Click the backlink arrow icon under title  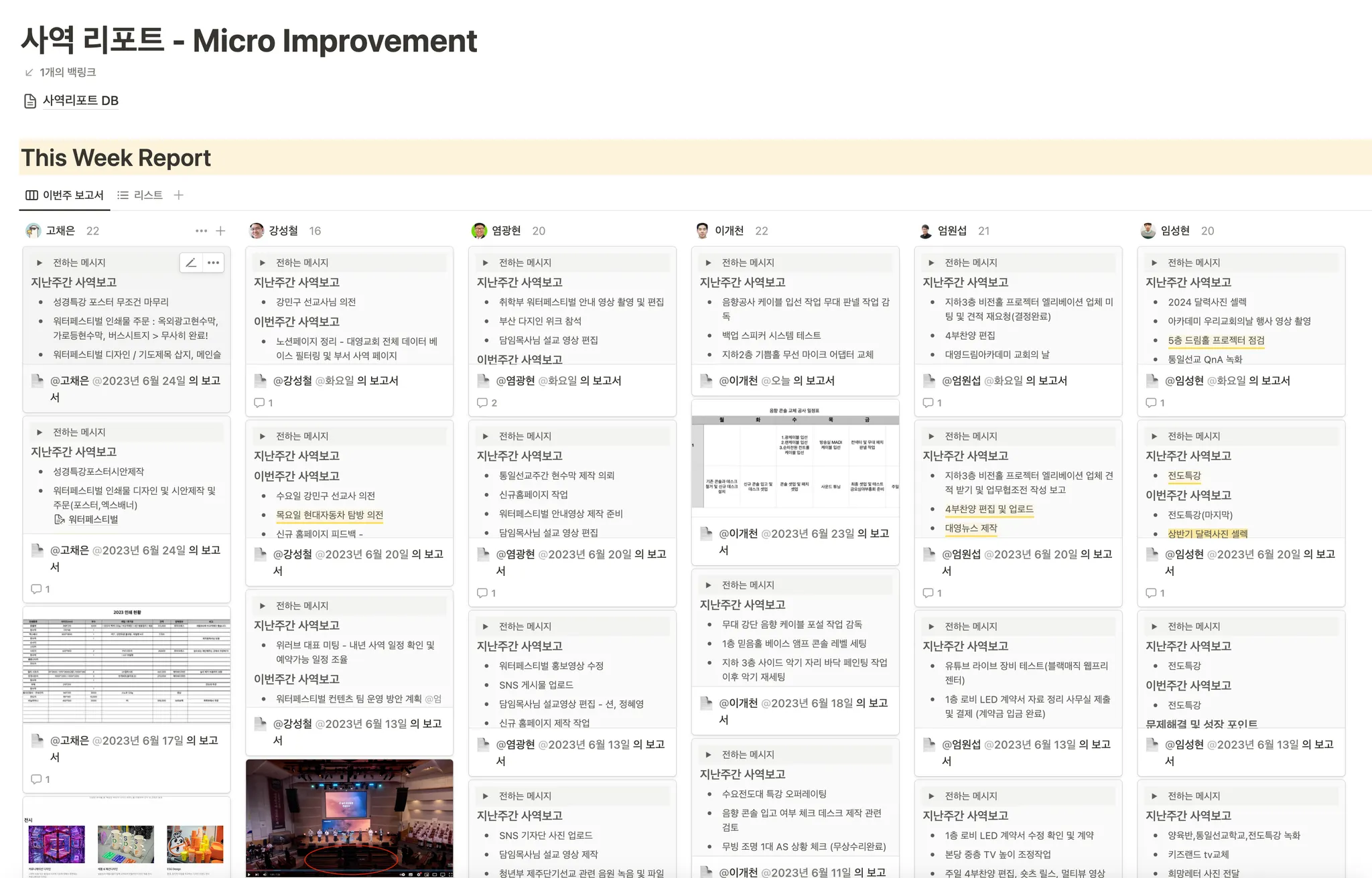click(x=29, y=72)
